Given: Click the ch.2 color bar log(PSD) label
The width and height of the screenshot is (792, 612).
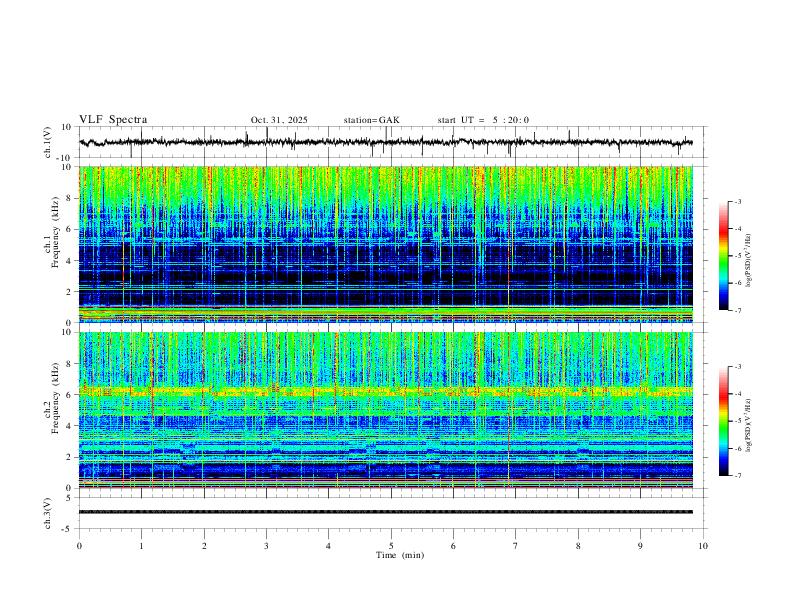Looking at the screenshot, I should 749,425.
